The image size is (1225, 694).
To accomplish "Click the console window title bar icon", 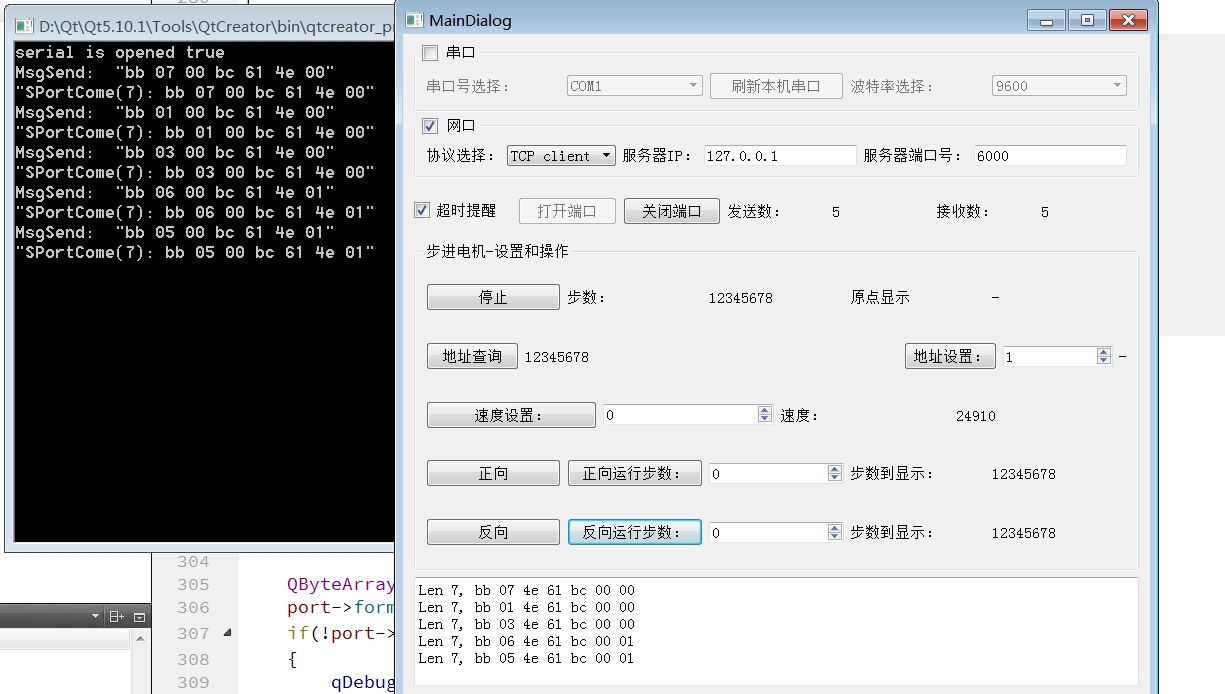I will (x=25, y=27).
